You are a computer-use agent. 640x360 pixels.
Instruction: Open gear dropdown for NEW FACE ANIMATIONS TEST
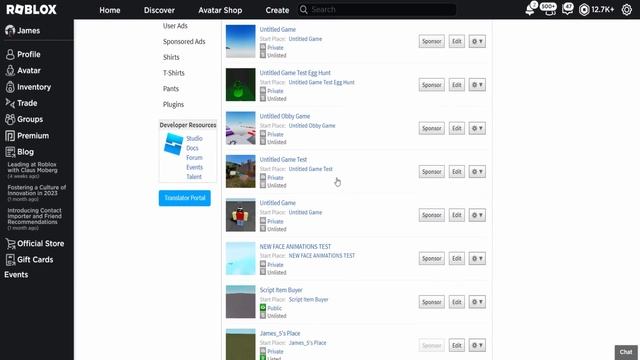(477, 258)
